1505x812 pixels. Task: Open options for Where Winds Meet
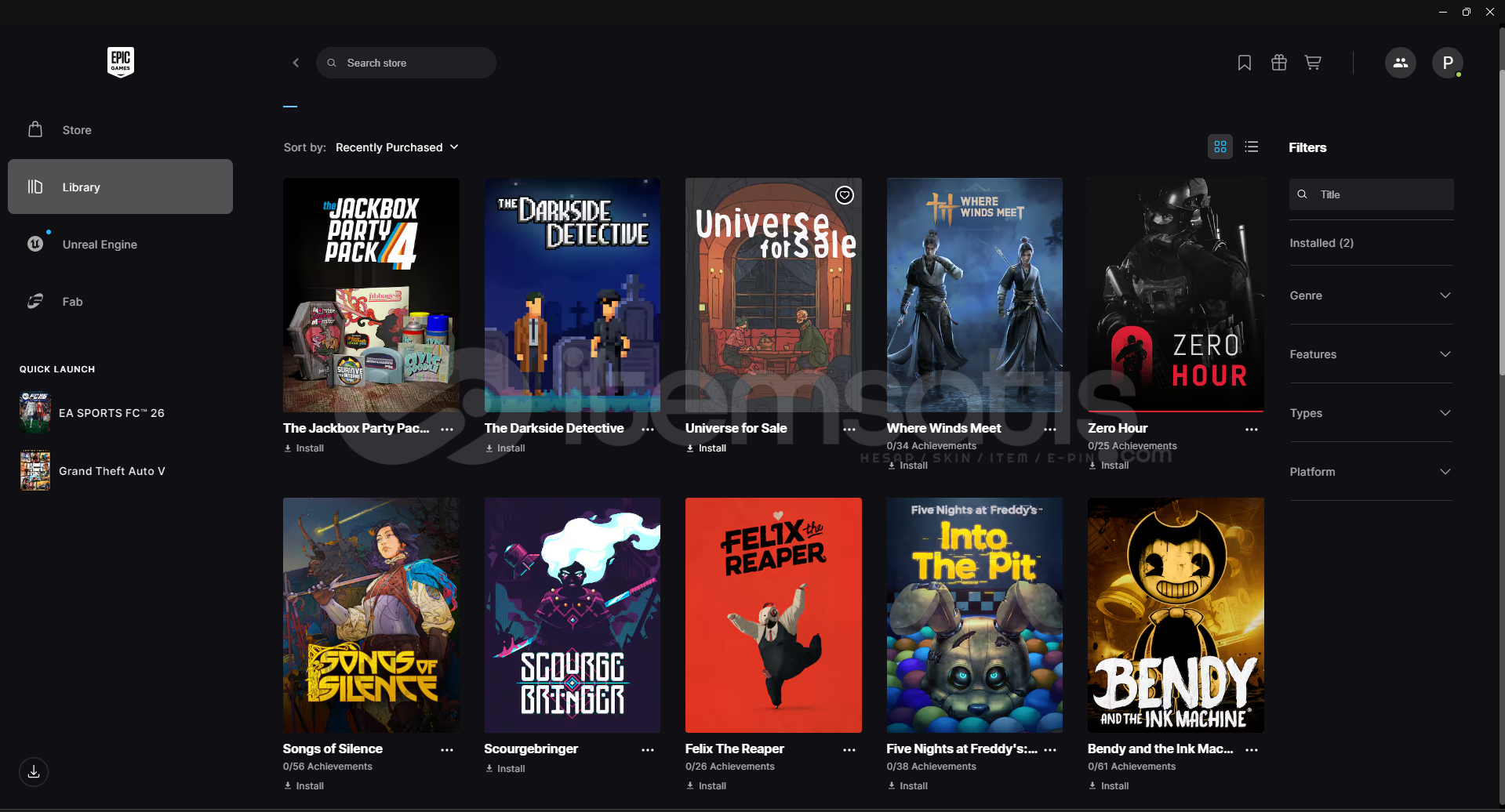pos(1050,430)
